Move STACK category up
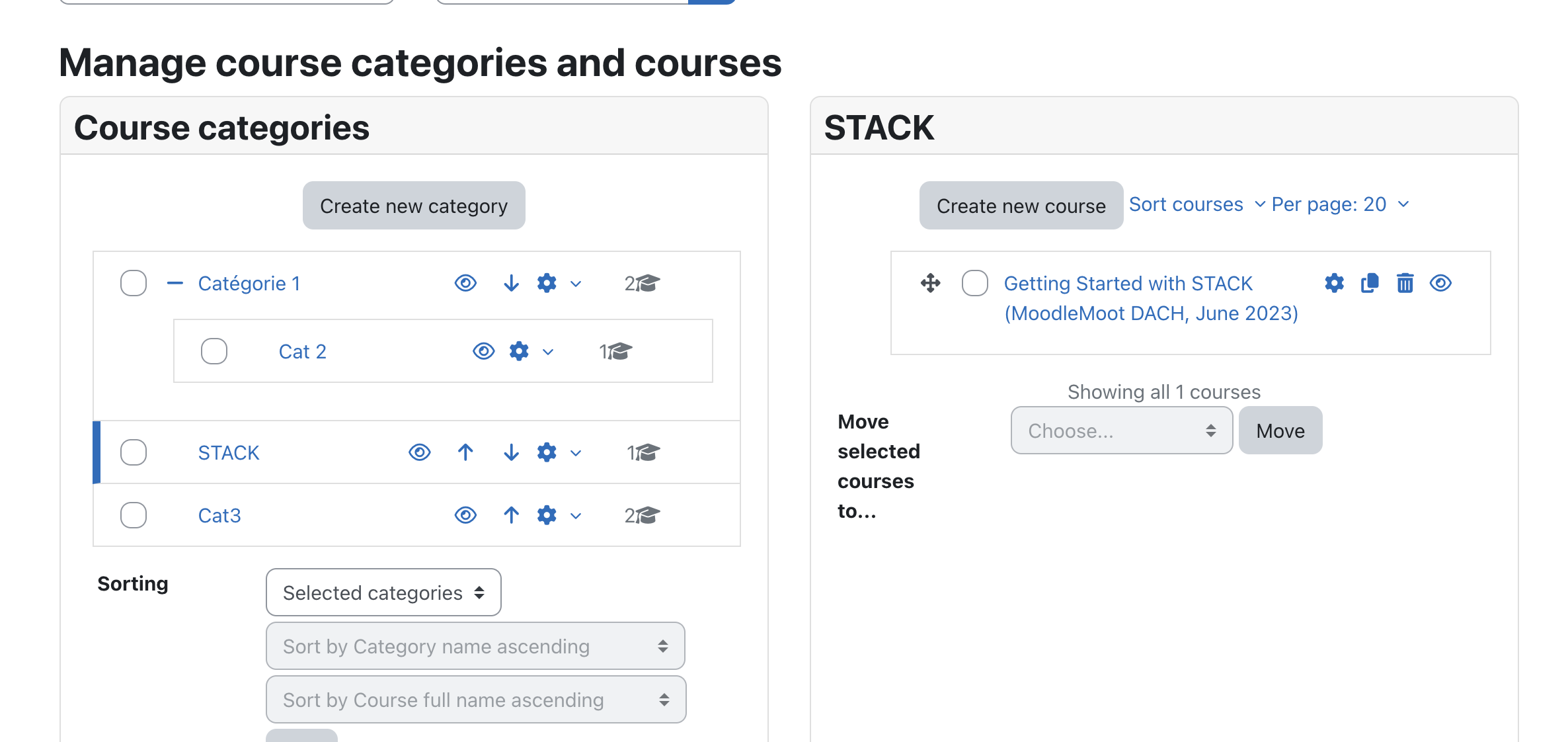Viewport: 1568px width, 742px height. point(465,452)
